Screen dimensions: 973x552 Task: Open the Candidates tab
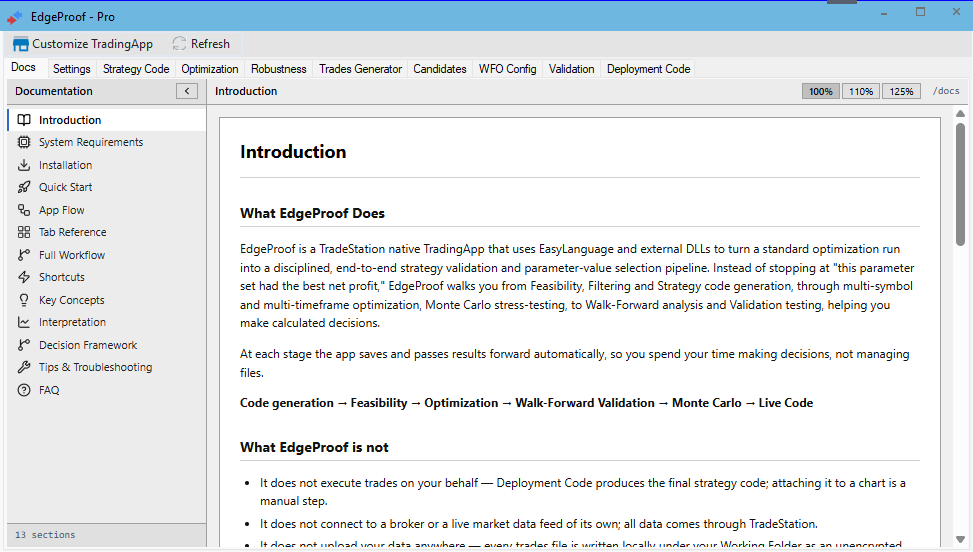click(x=440, y=69)
